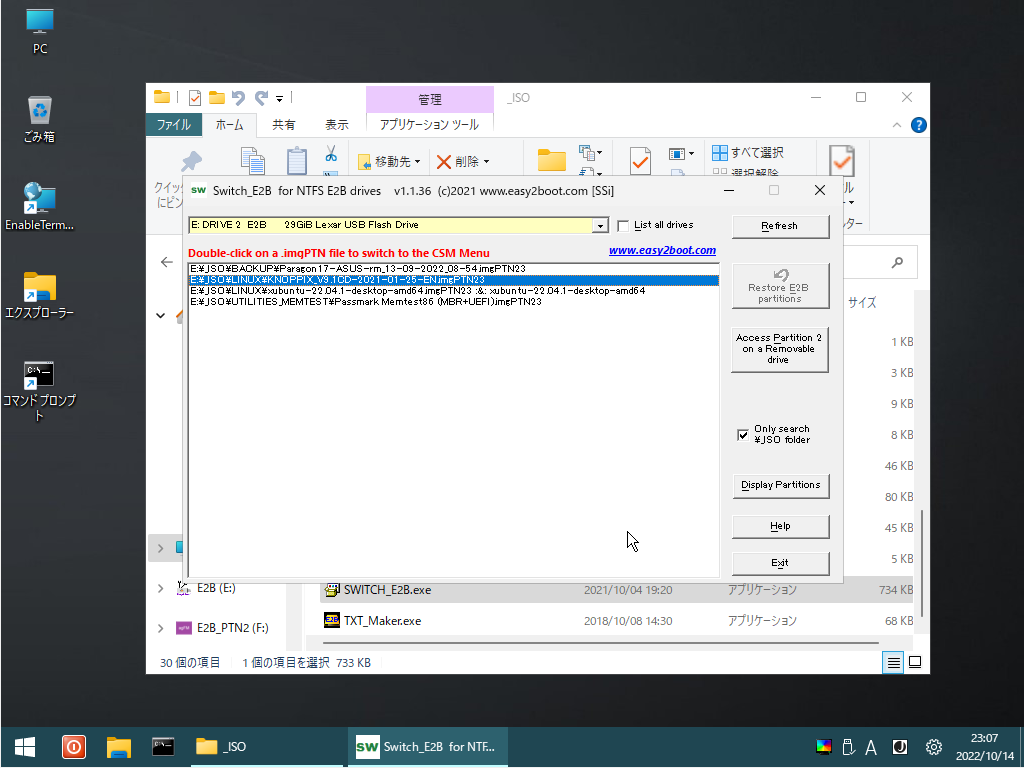Open the www.easy2boot.com link

click(x=662, y=250)
